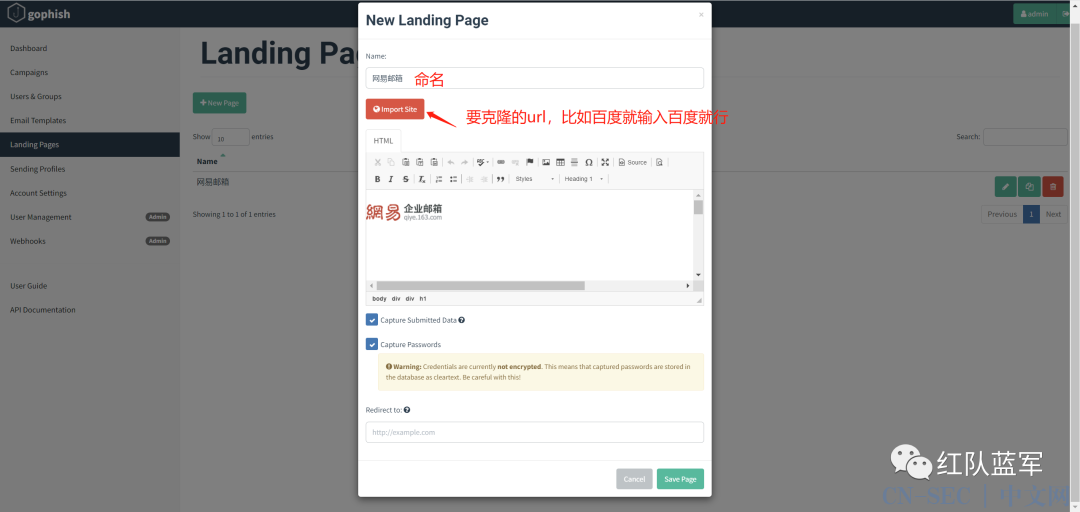Screen dimensions: 1080x512
Task: Click help icon beside Capture Submitted Data
Action: click(x=461, y=320)
